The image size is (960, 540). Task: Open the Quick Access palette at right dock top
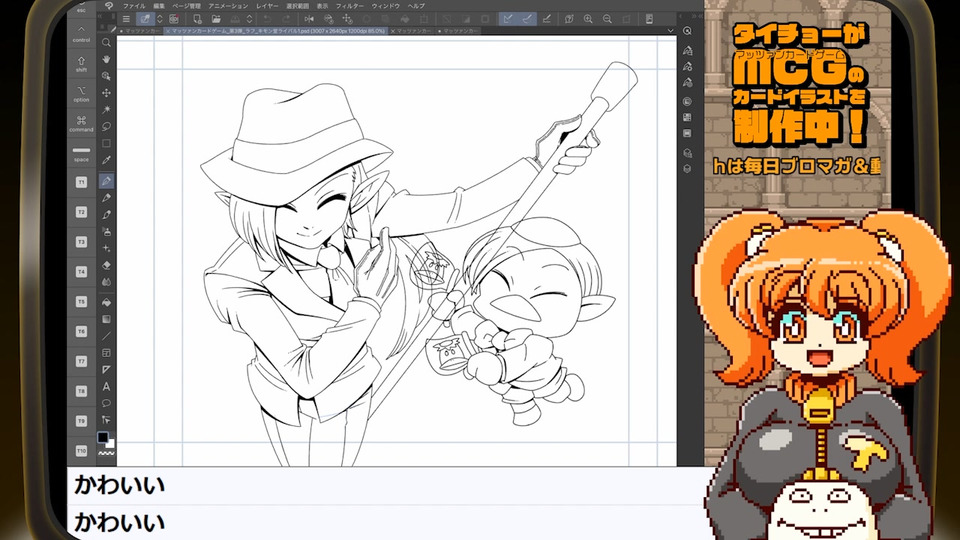pos(688,30)
